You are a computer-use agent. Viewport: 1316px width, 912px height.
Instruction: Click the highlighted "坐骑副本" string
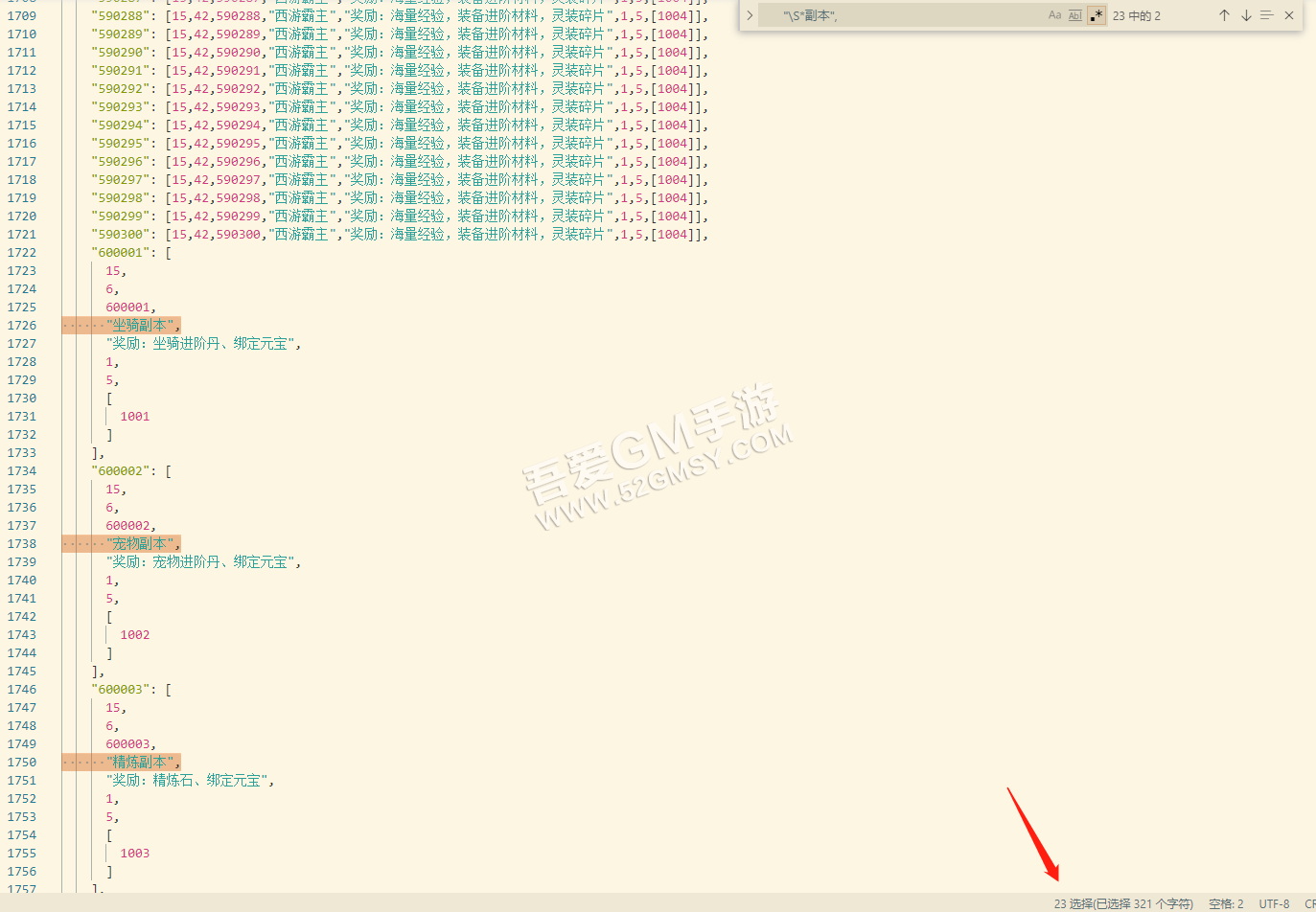(142, 326)
